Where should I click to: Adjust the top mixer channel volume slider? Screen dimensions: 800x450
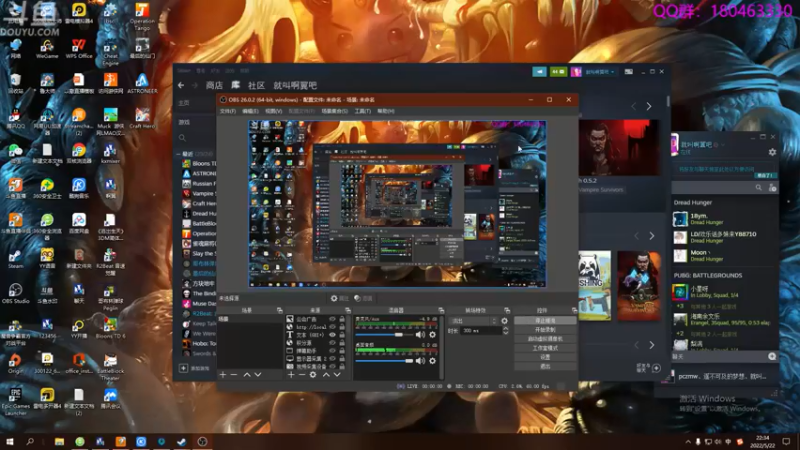pyautogui.click(x=384, y=335)
